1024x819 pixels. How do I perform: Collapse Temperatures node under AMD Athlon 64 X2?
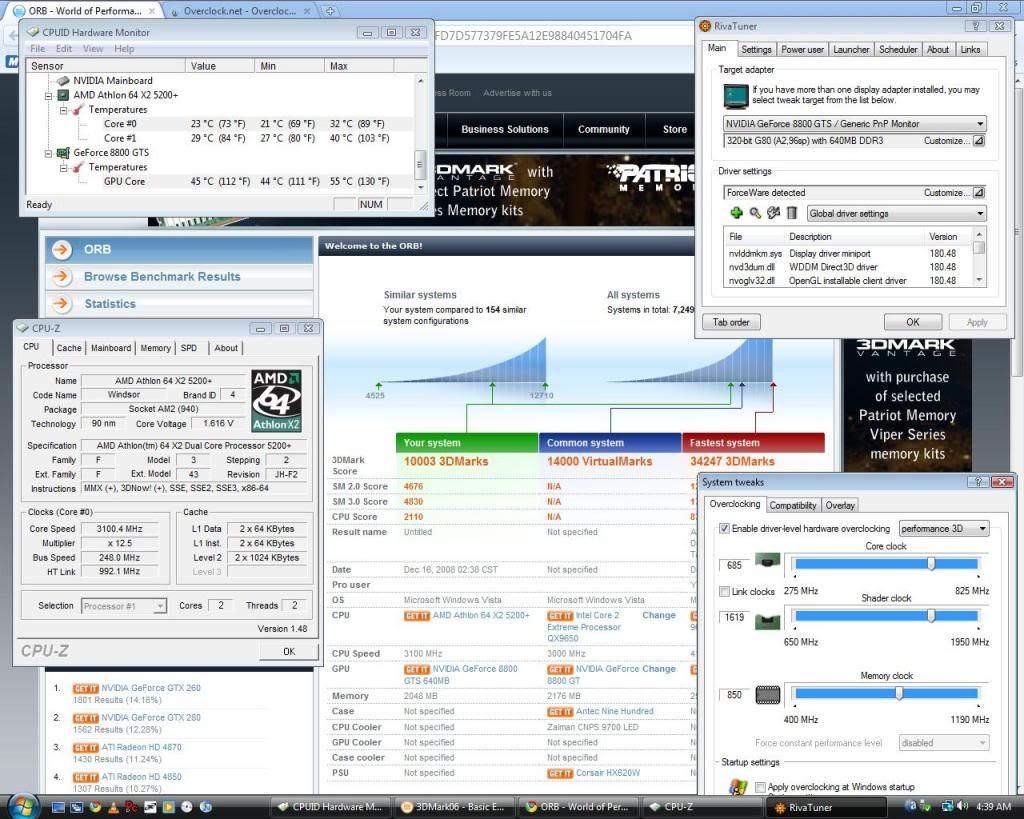tap(63, 110)
